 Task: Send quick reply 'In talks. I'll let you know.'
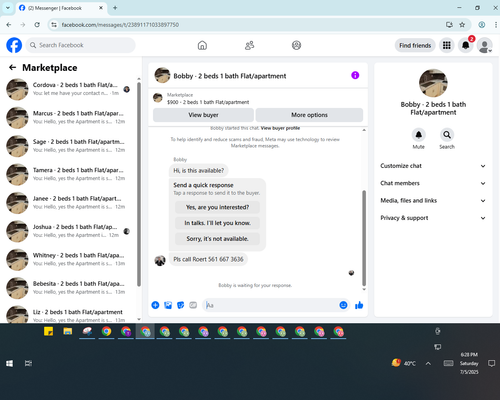coord(217,223)
